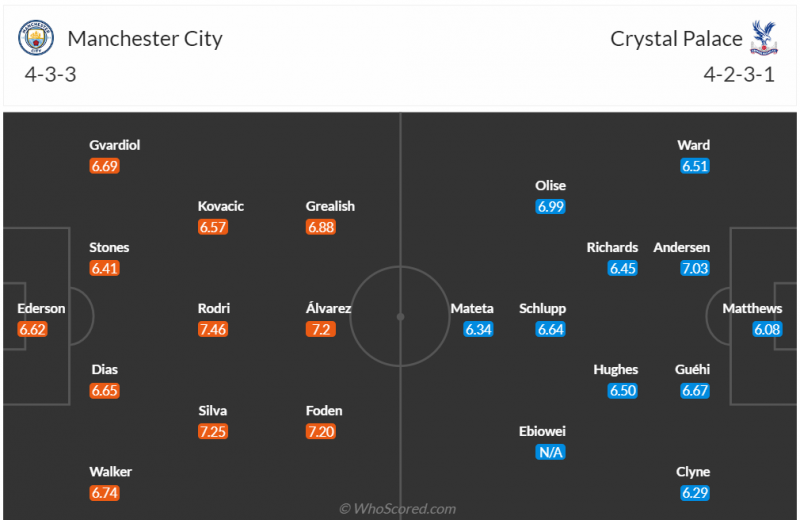Click Rodri's 7.46 rating badge
Image resolution: width=800 pixels, height=520 pixels.
213,329
